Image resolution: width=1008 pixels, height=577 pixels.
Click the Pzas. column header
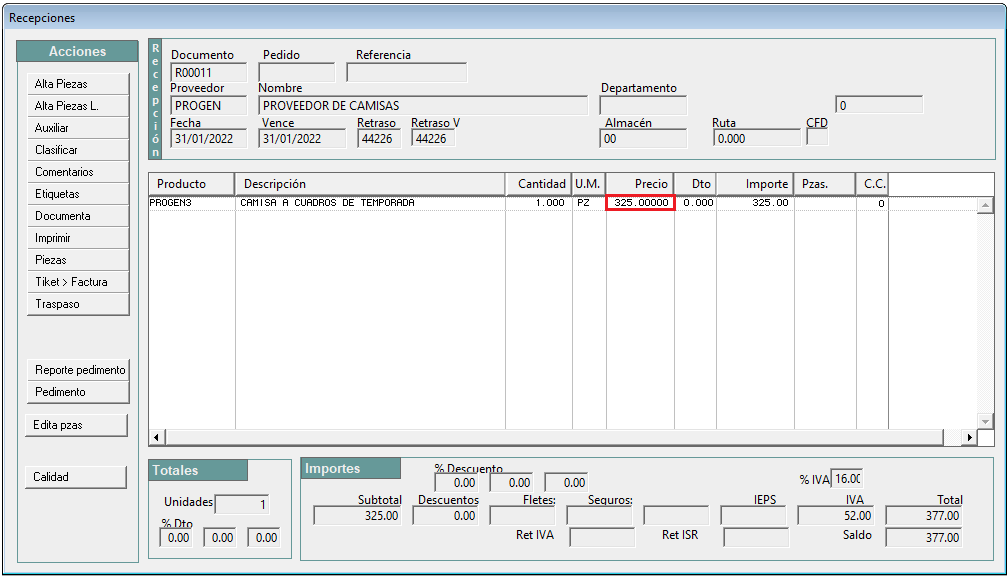(x=825, y=184)
